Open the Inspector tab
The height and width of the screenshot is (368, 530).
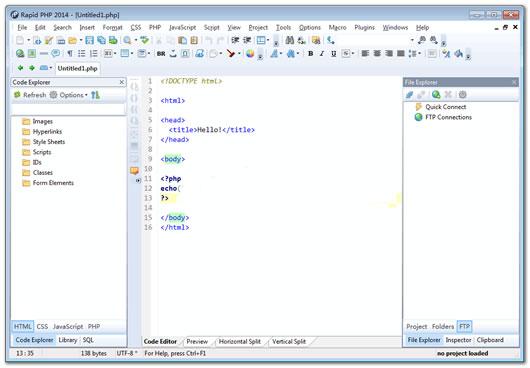458,340
